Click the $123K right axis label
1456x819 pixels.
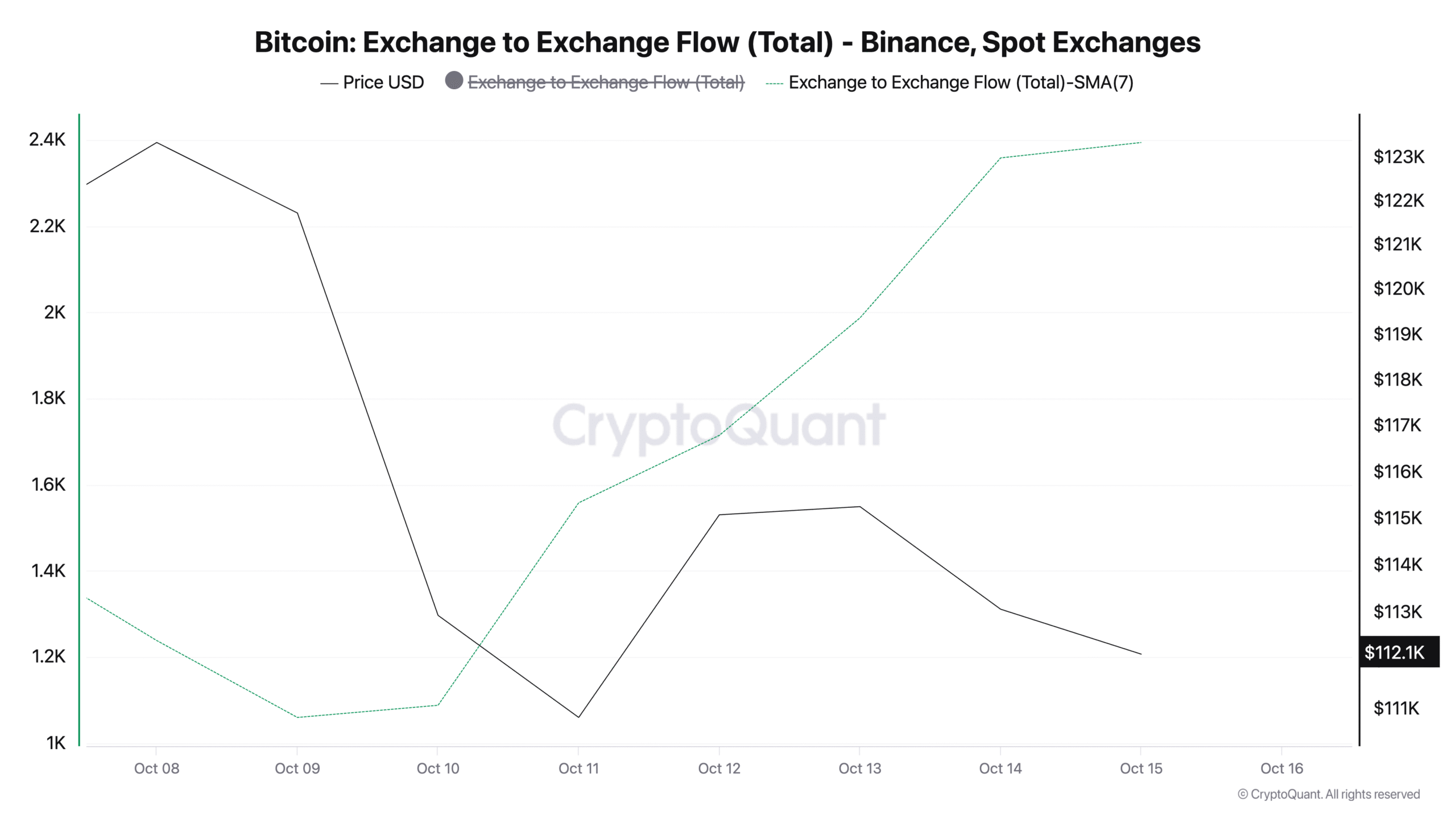tap(1399, 156)
